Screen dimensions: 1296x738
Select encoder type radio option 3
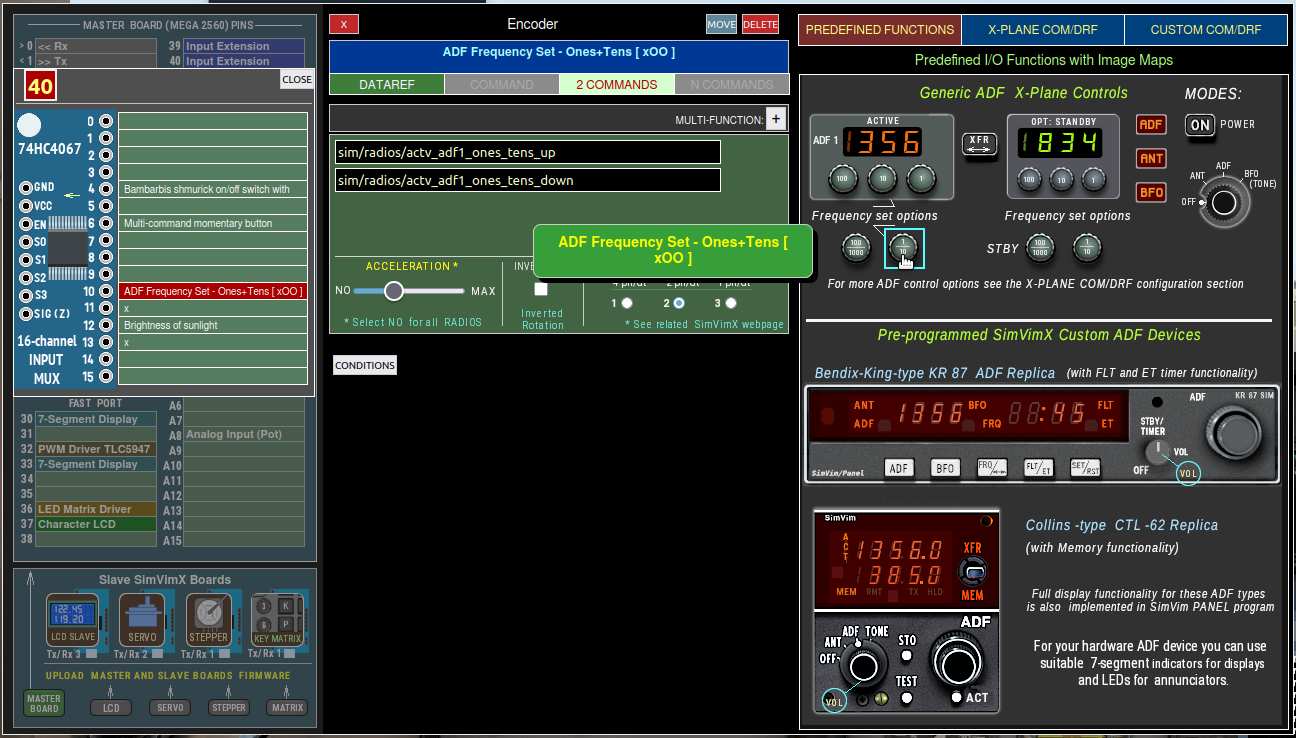(x=731, y=303)
